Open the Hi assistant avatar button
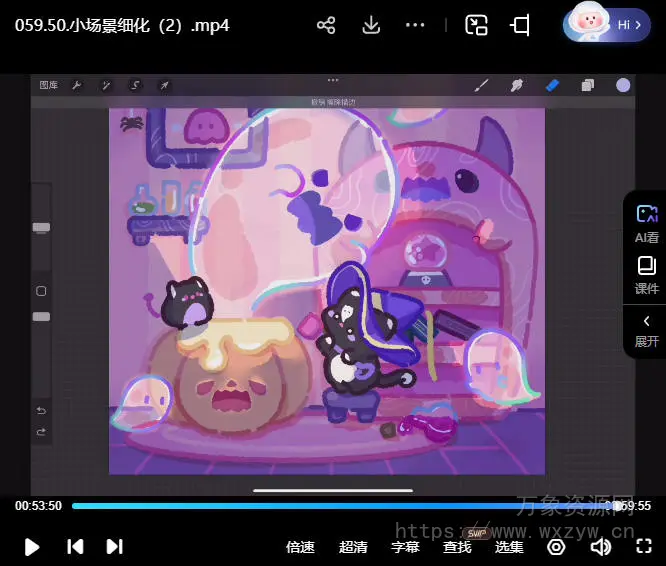Screen dimensions: 666x566 [606, 24]
